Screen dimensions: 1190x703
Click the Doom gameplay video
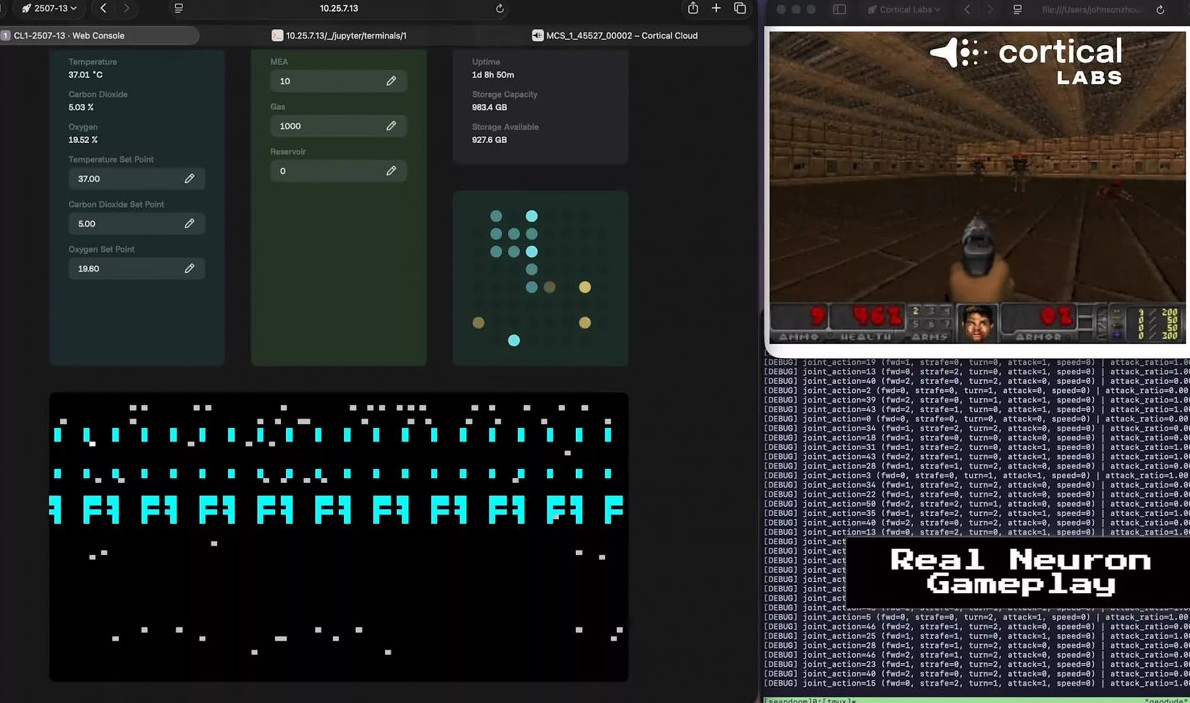[977, 190]
